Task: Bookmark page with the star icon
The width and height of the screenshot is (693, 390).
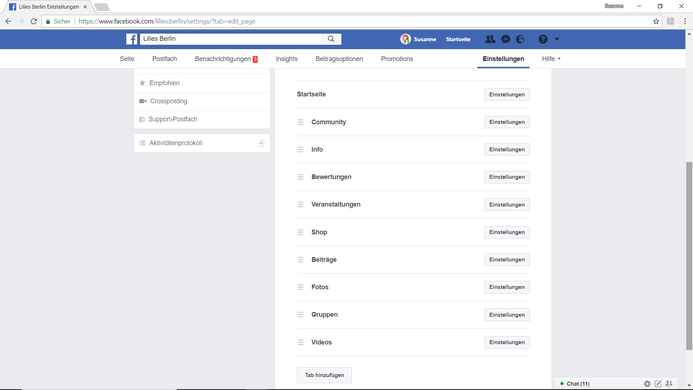Action: pyautogui.click(x=656, y=21)
